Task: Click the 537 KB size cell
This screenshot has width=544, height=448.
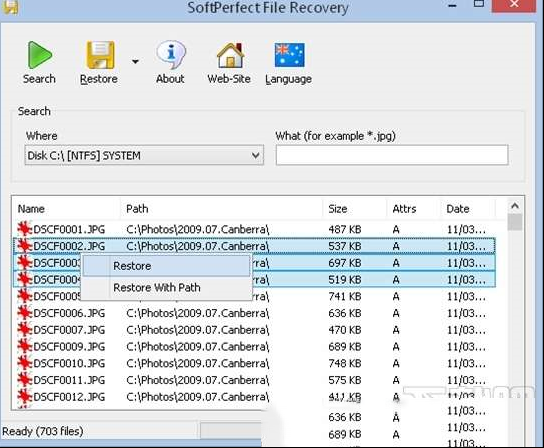Action: click(x=345, y=246)
